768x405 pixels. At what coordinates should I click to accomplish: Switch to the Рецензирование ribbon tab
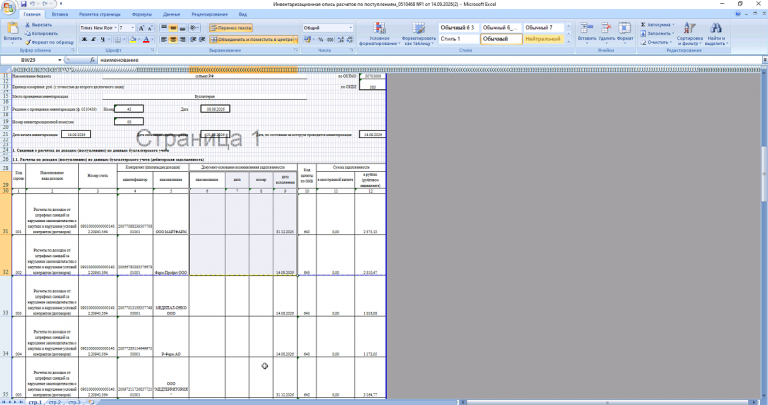(x=209, y=15)
